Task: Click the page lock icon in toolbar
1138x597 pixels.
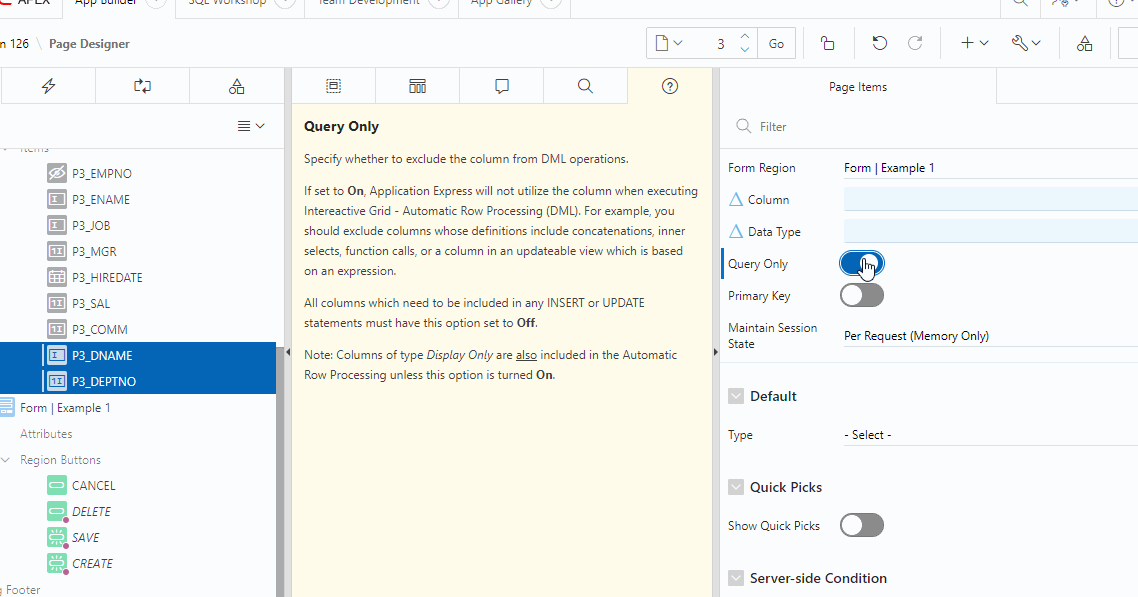Action: click(827, 43)
